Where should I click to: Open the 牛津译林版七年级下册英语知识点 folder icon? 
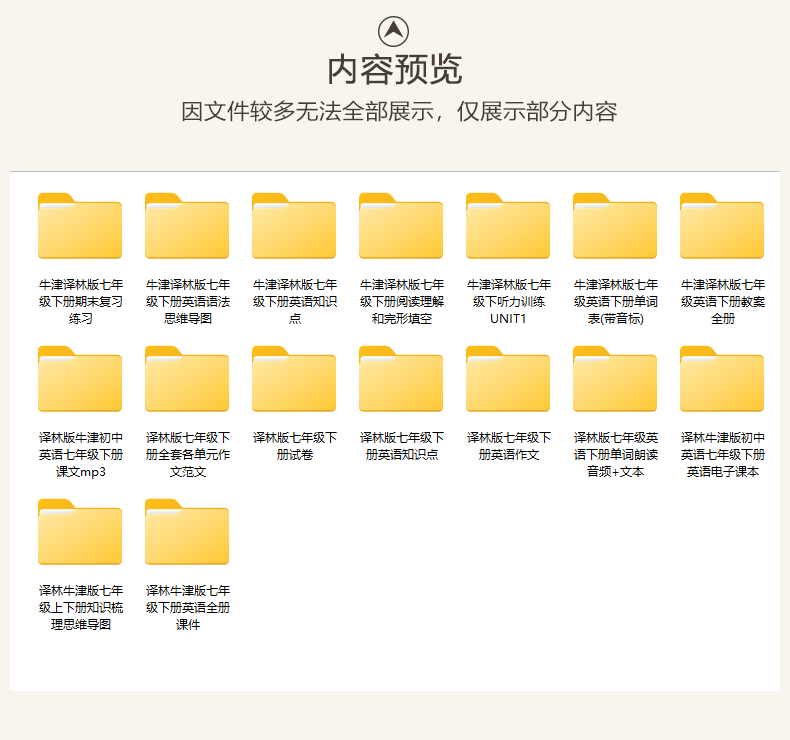[294, 226]
